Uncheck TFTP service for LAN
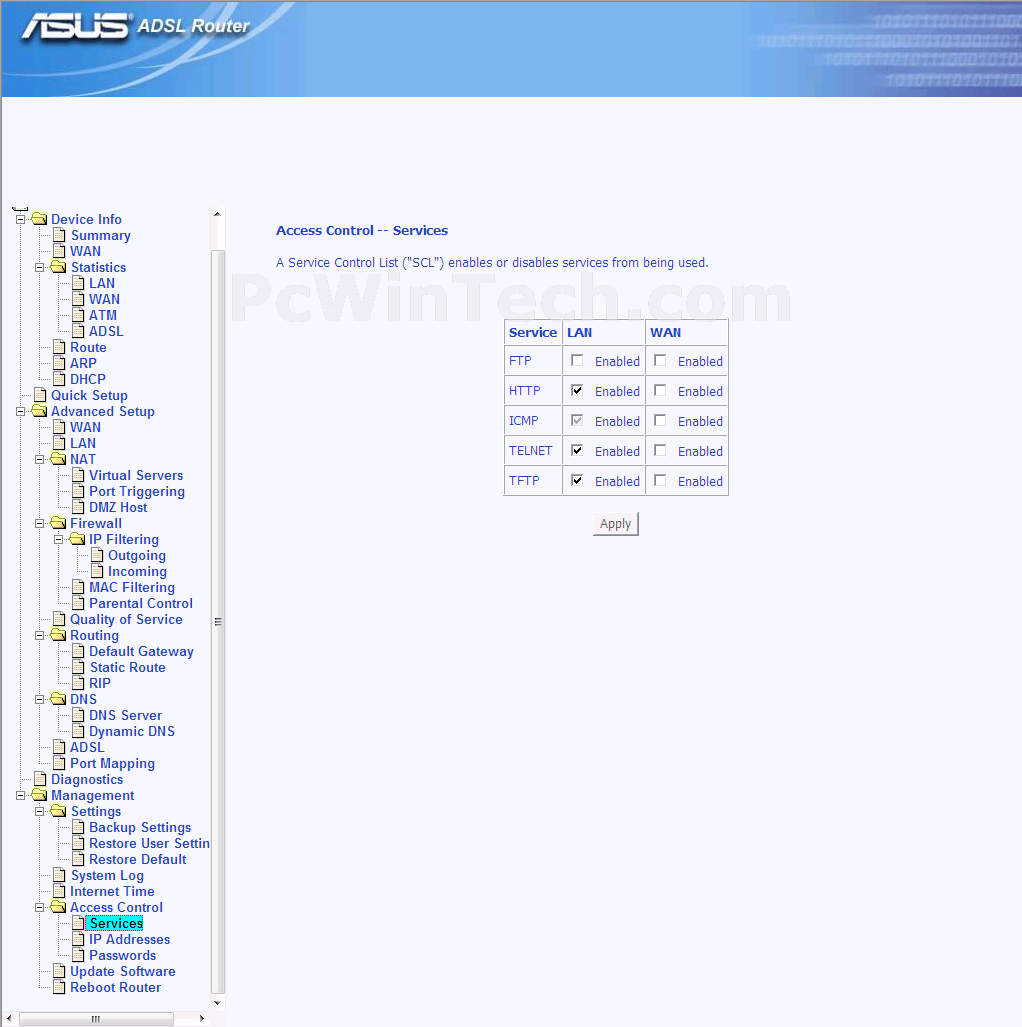The width and height of the screenshot is (1022, 1027). [577, 480]
